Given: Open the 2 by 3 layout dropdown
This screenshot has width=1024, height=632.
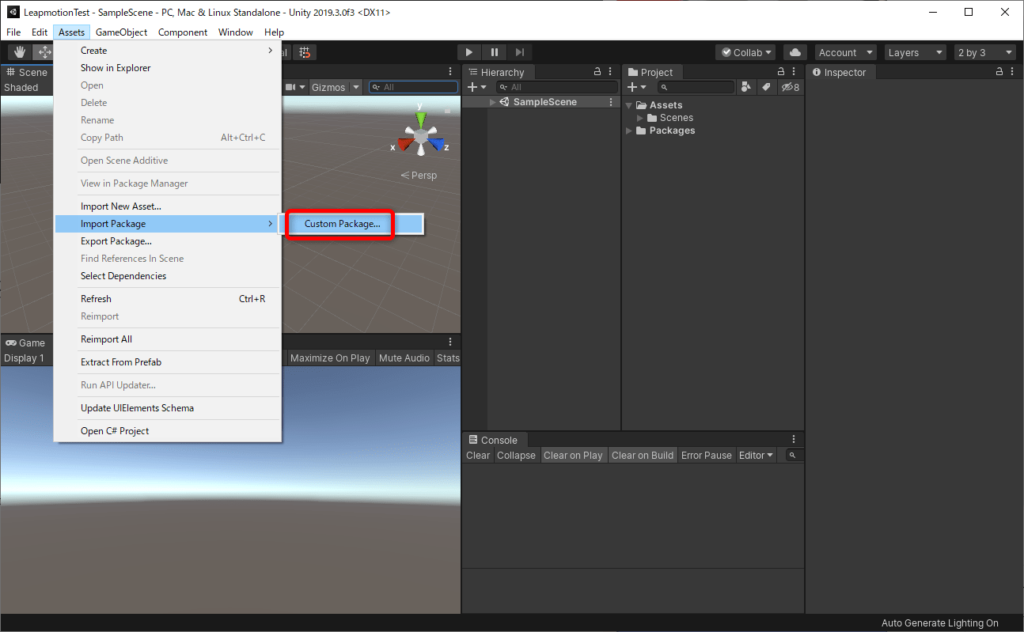Looking at the screenshot, I should [x=985, y=52].
